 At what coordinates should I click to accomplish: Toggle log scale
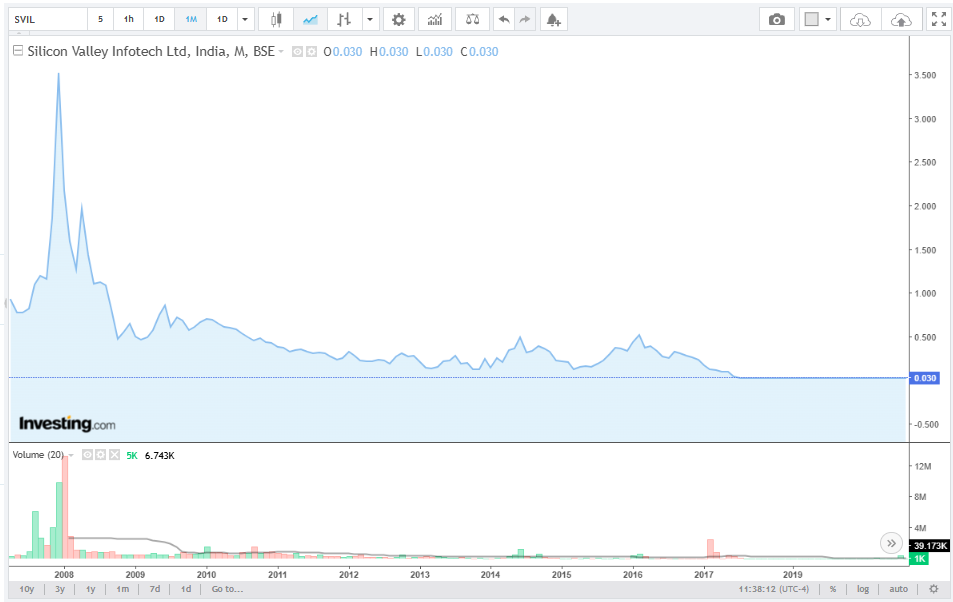(x=862, y=589)
